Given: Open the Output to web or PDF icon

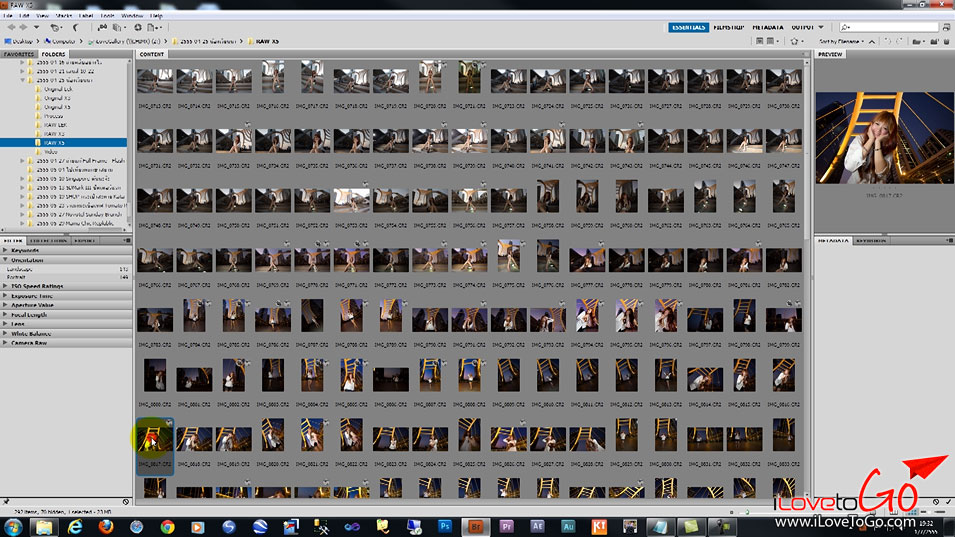Looking at the screenshot, I should (153, 27).
